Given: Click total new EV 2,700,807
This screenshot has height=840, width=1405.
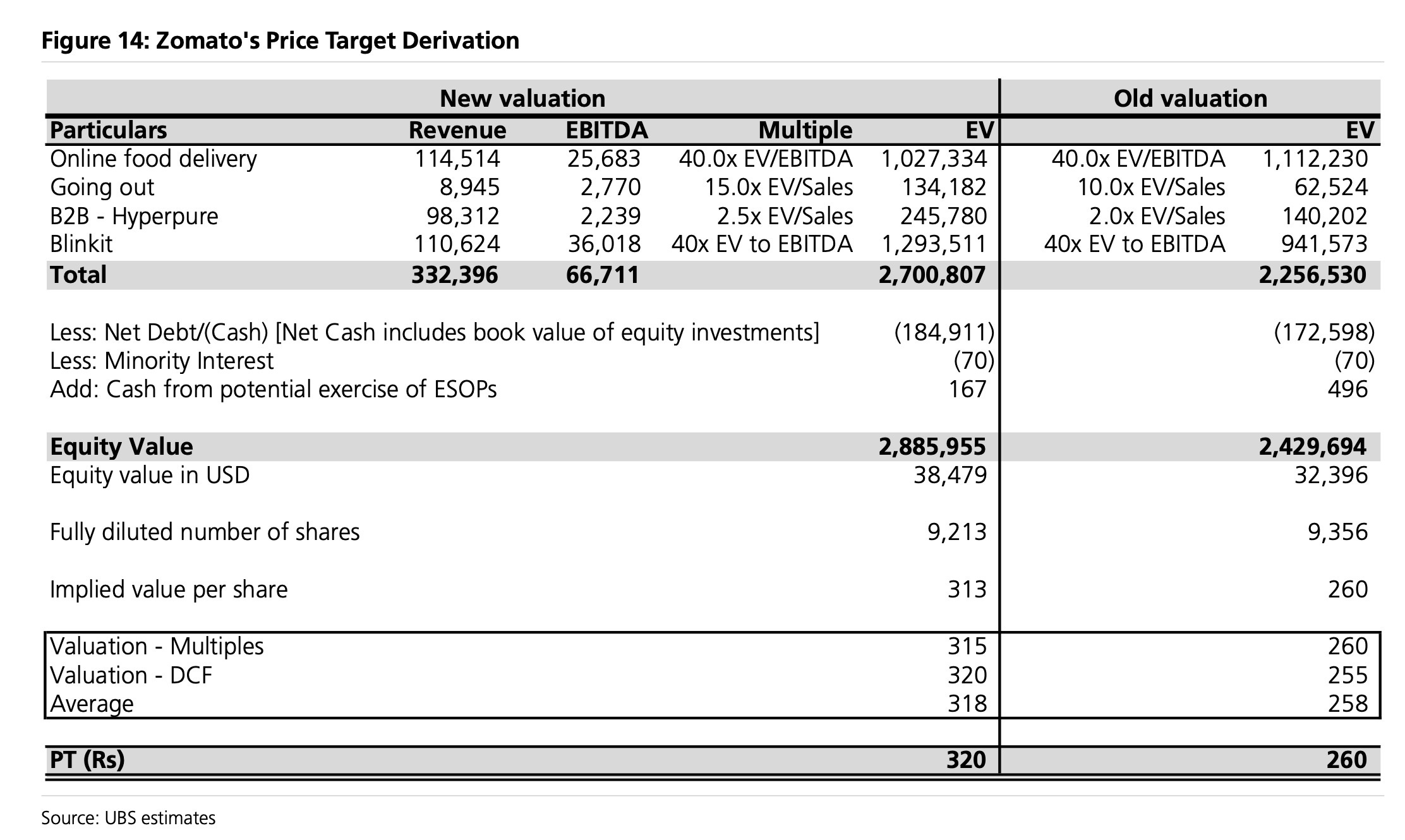Looking at the screenshot, I should [932, 275].
